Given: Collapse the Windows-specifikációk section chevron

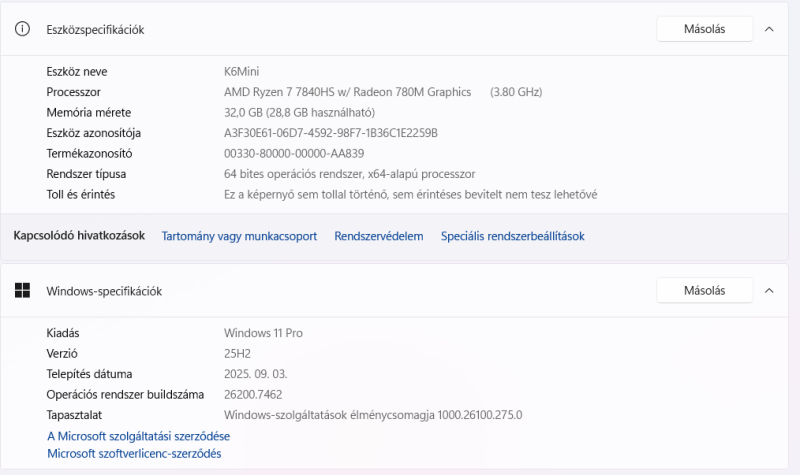Looking at the screenshot, I should coord(769,291).
